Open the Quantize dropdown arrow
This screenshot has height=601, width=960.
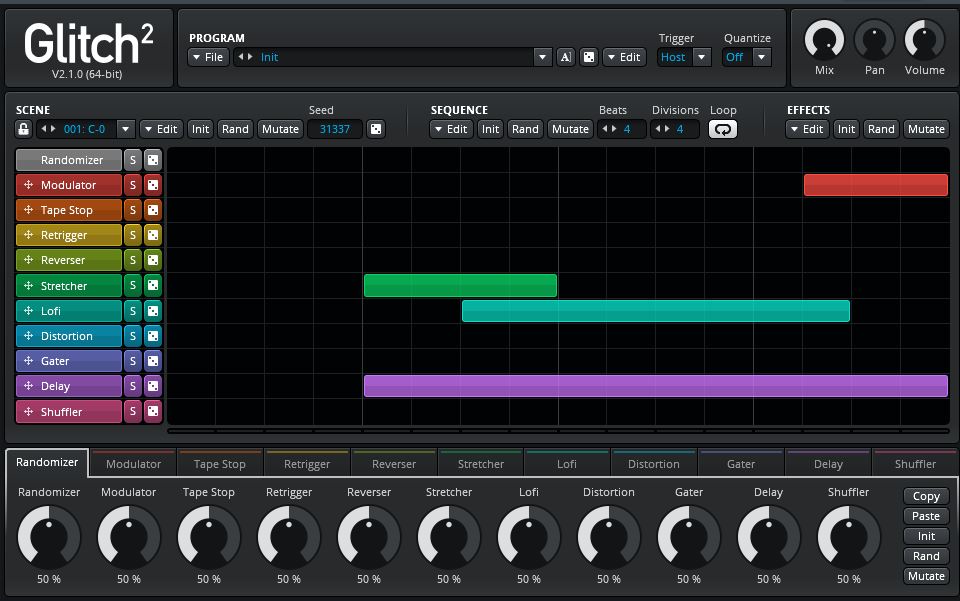(762, 57)
